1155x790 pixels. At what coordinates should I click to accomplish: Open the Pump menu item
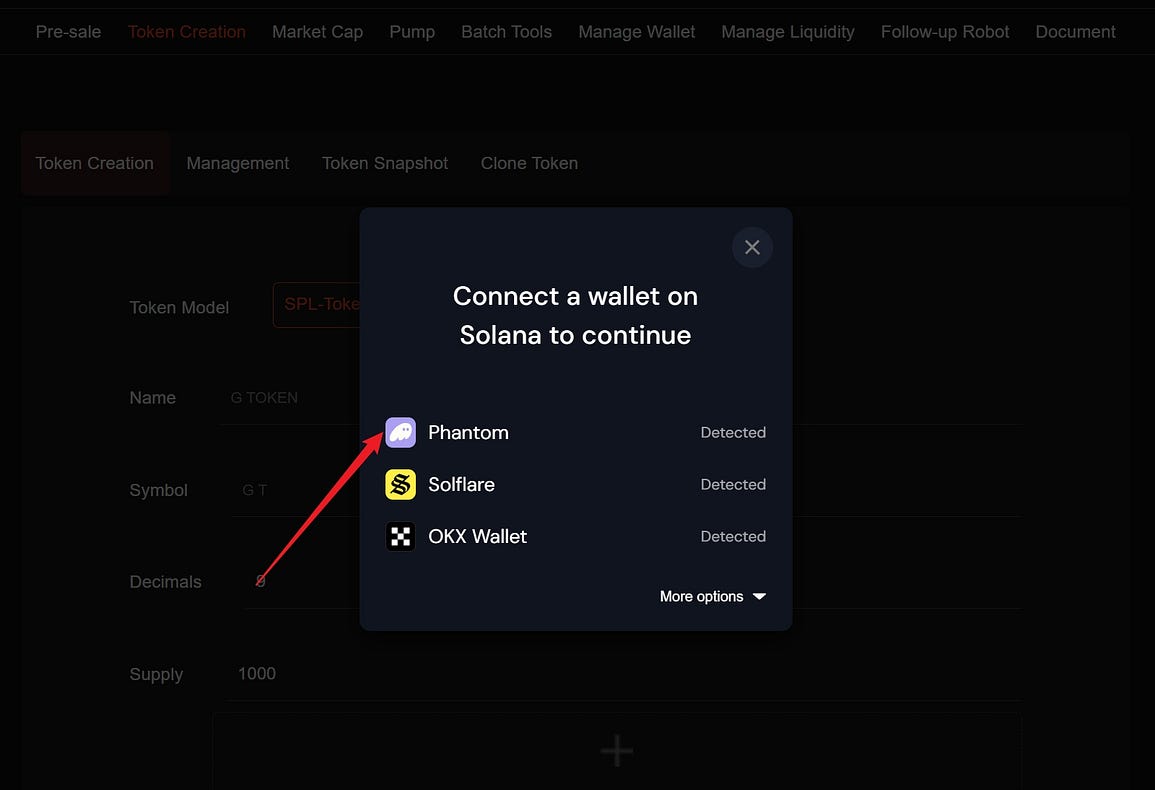coord(412,32)
